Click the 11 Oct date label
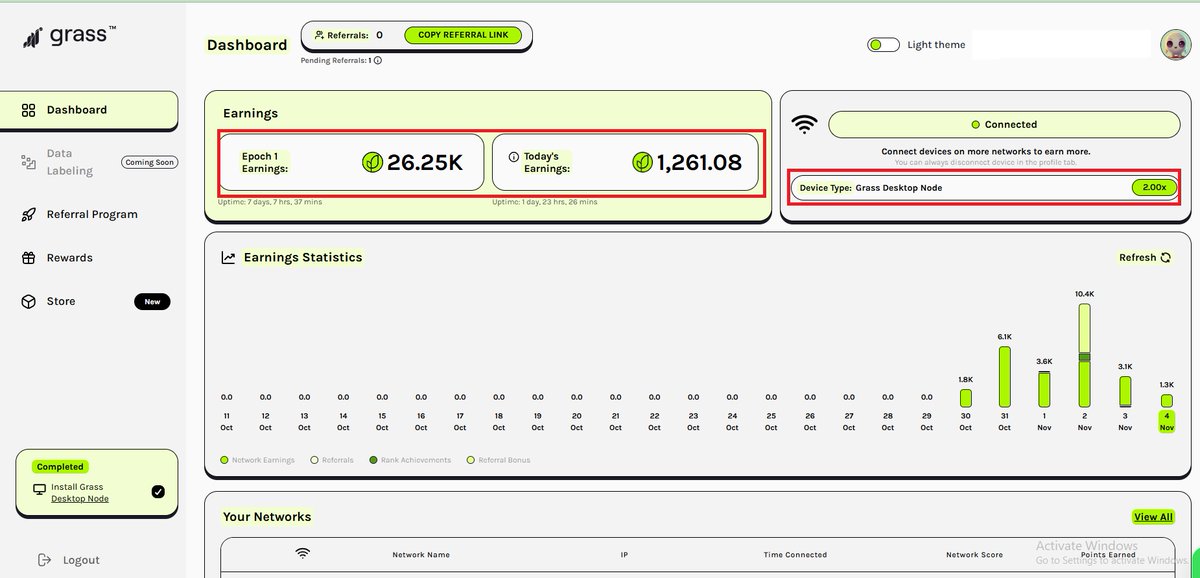 [x=227, y=421]
